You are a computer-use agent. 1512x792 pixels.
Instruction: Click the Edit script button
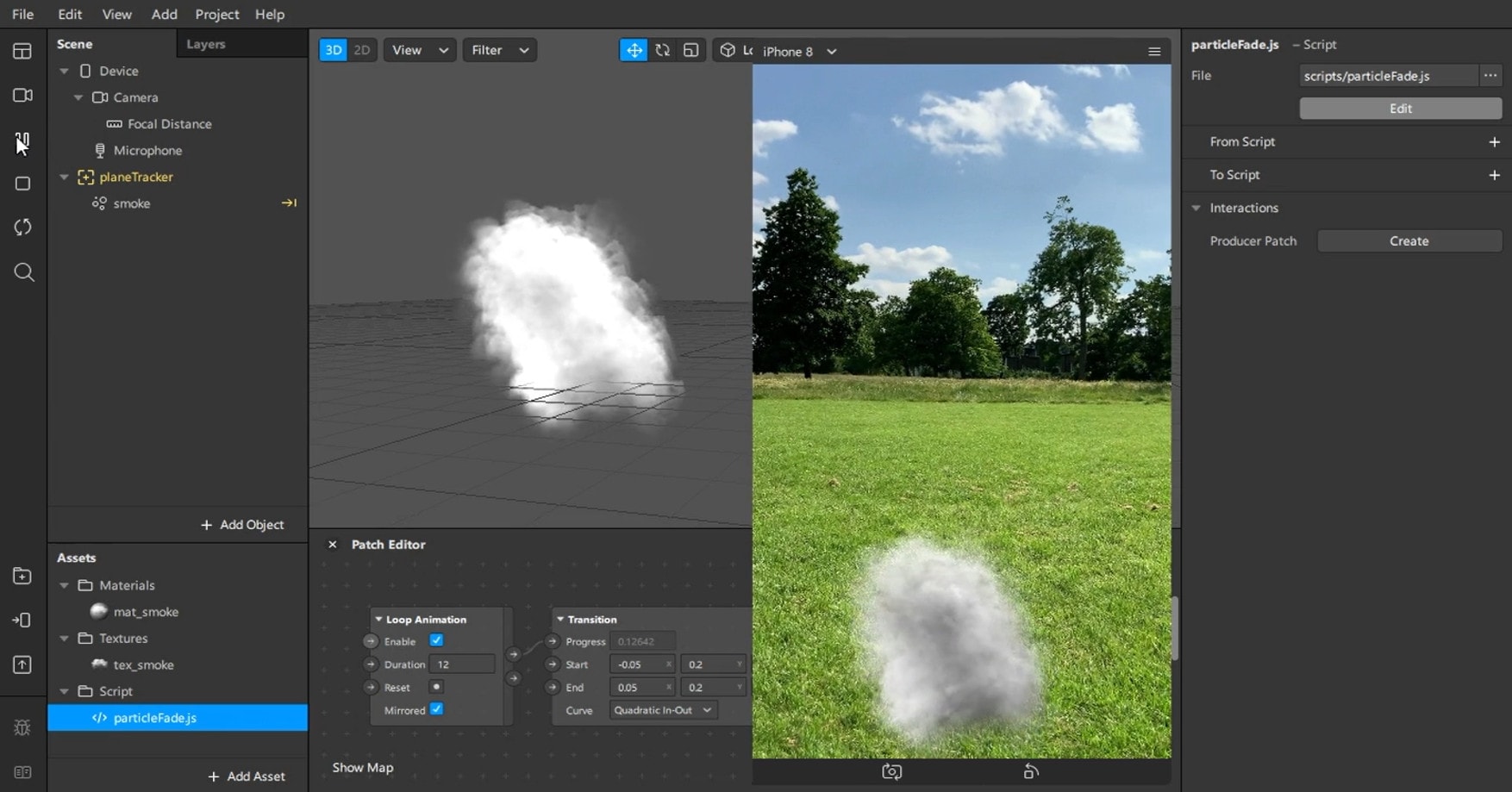click(1401, 109)
